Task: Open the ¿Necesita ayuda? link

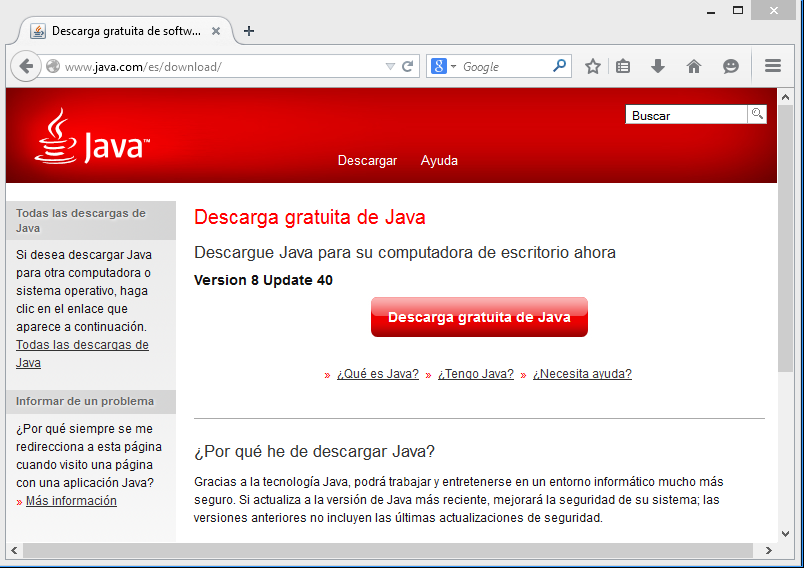Action: coord(582,374)
